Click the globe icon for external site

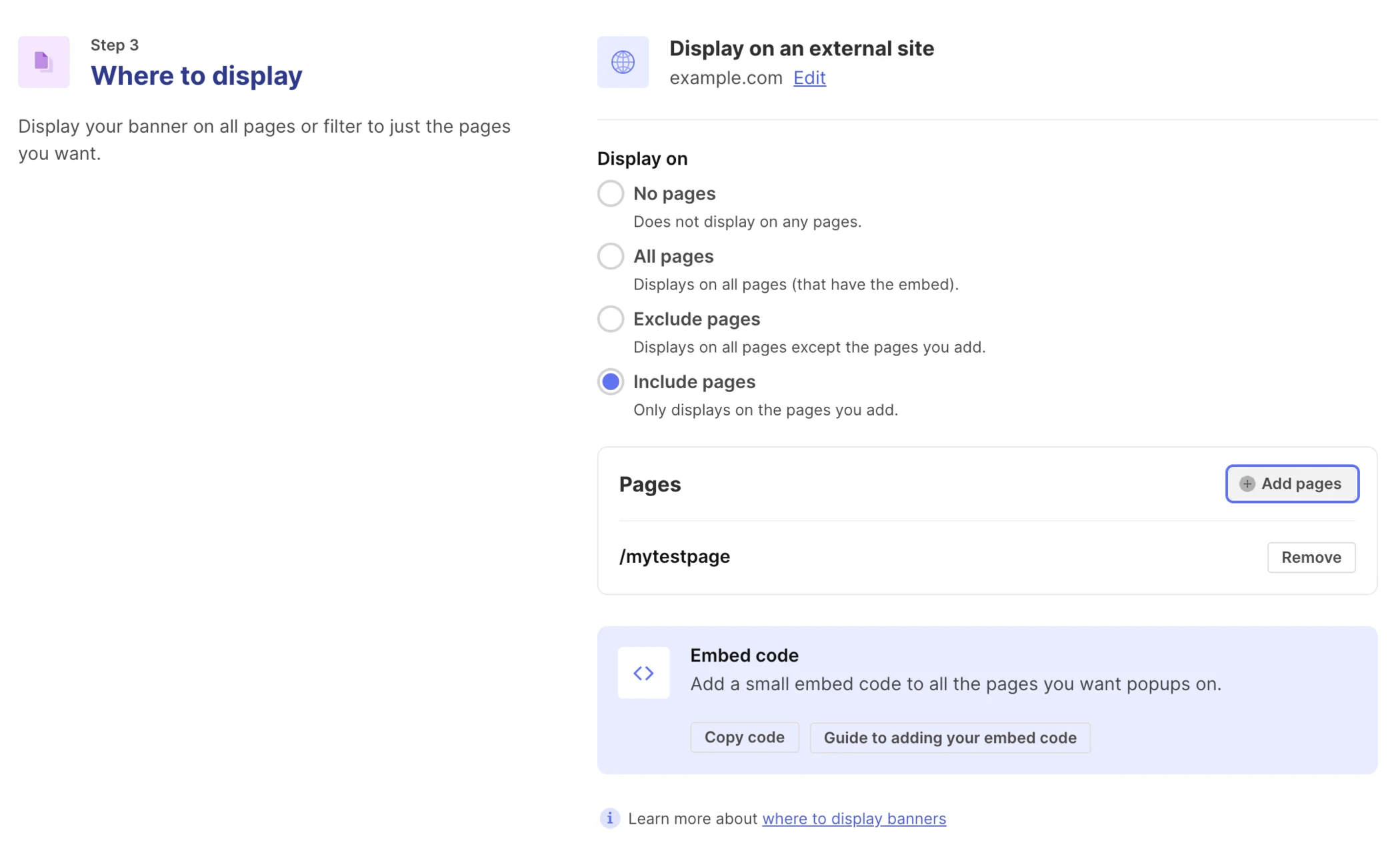tap(623, 62)
